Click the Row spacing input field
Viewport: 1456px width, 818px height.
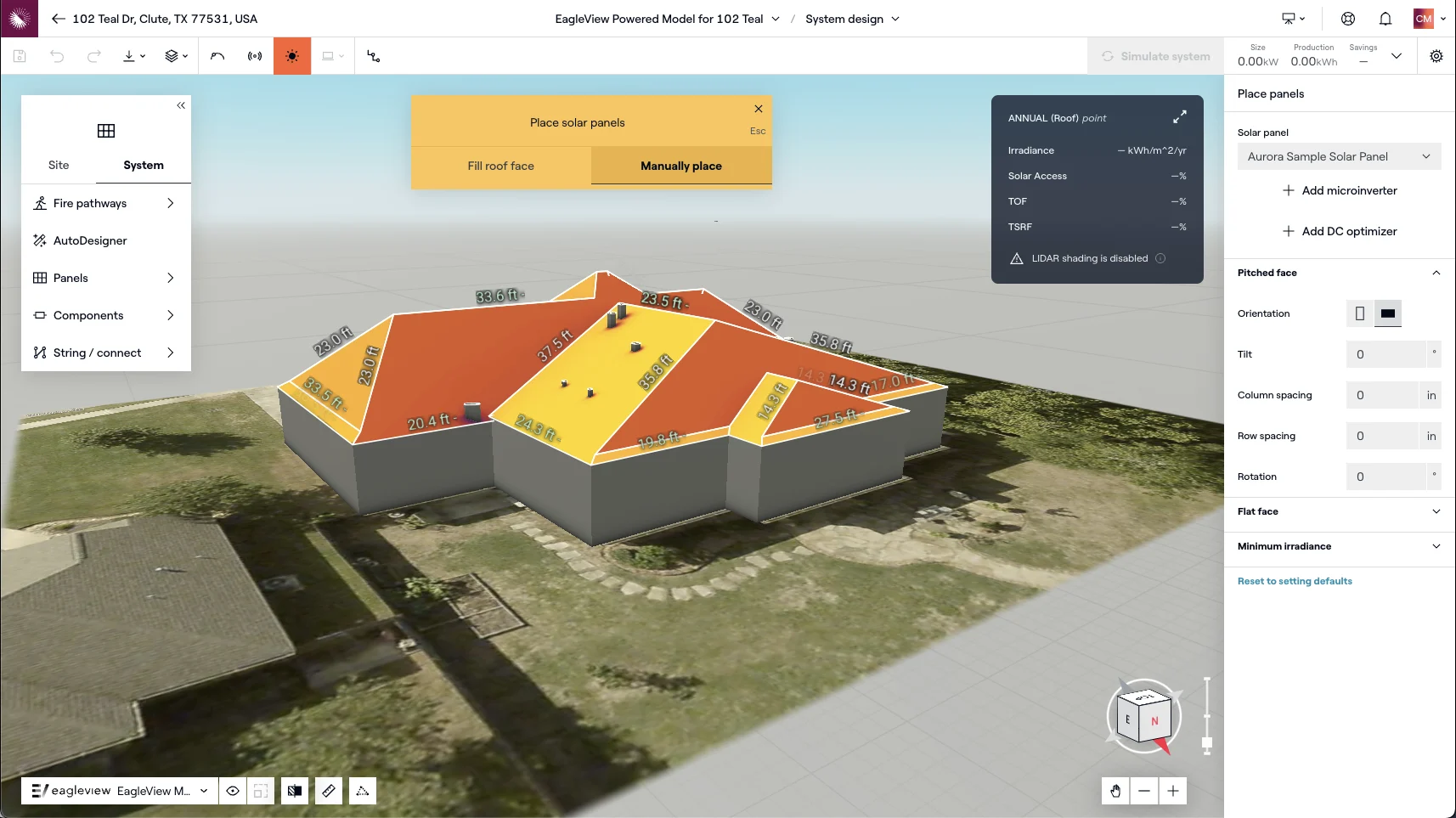pos(1383,436)
